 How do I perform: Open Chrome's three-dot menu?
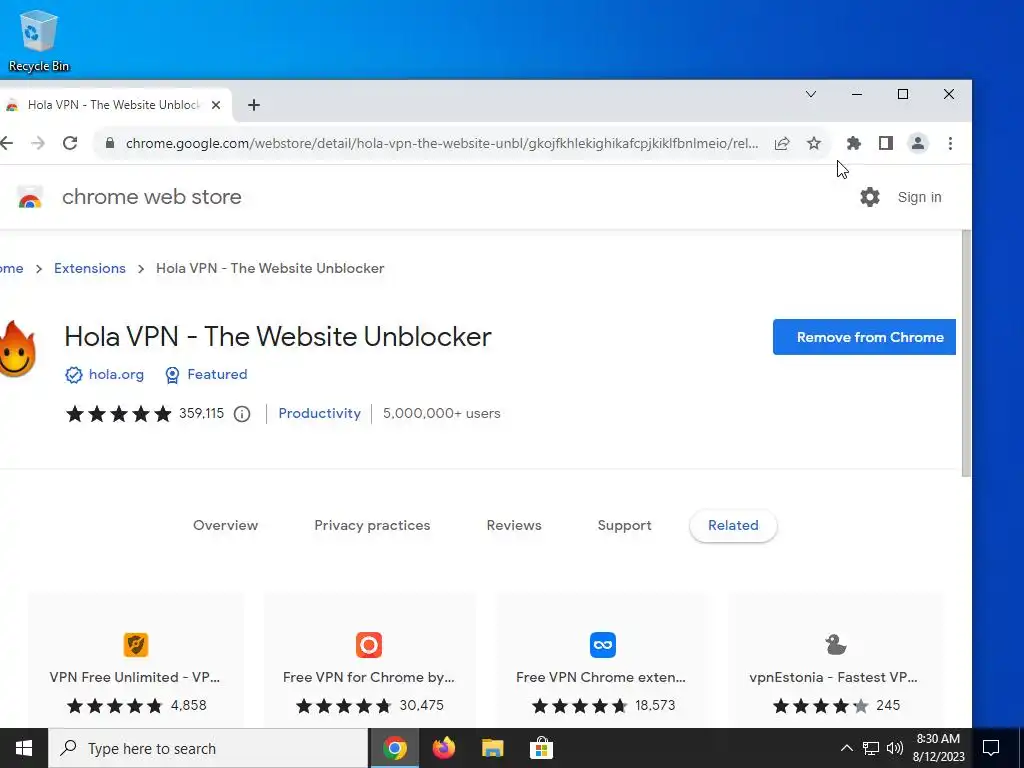pos(950,143)
